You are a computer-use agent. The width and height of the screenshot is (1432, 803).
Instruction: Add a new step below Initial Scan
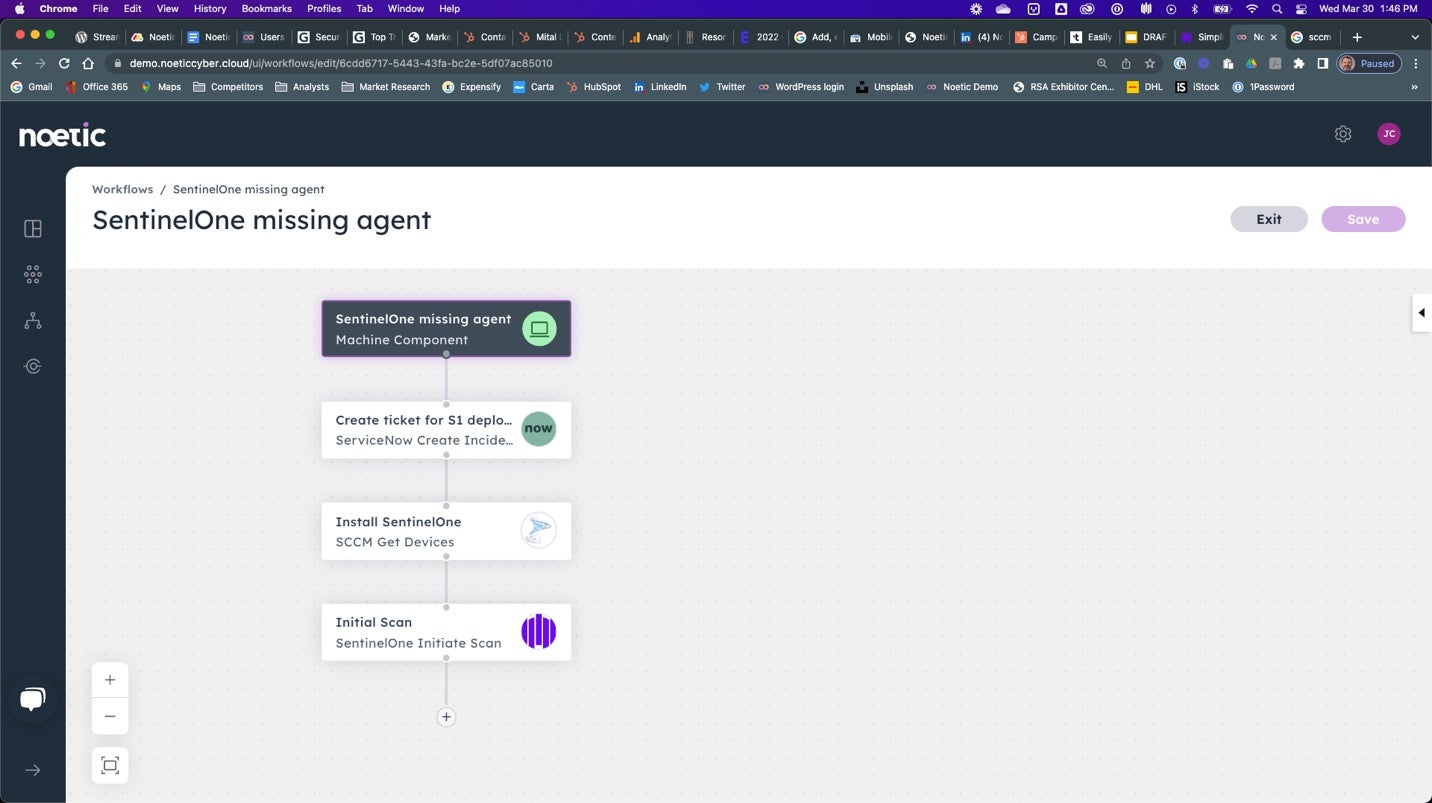click(446, 717)
